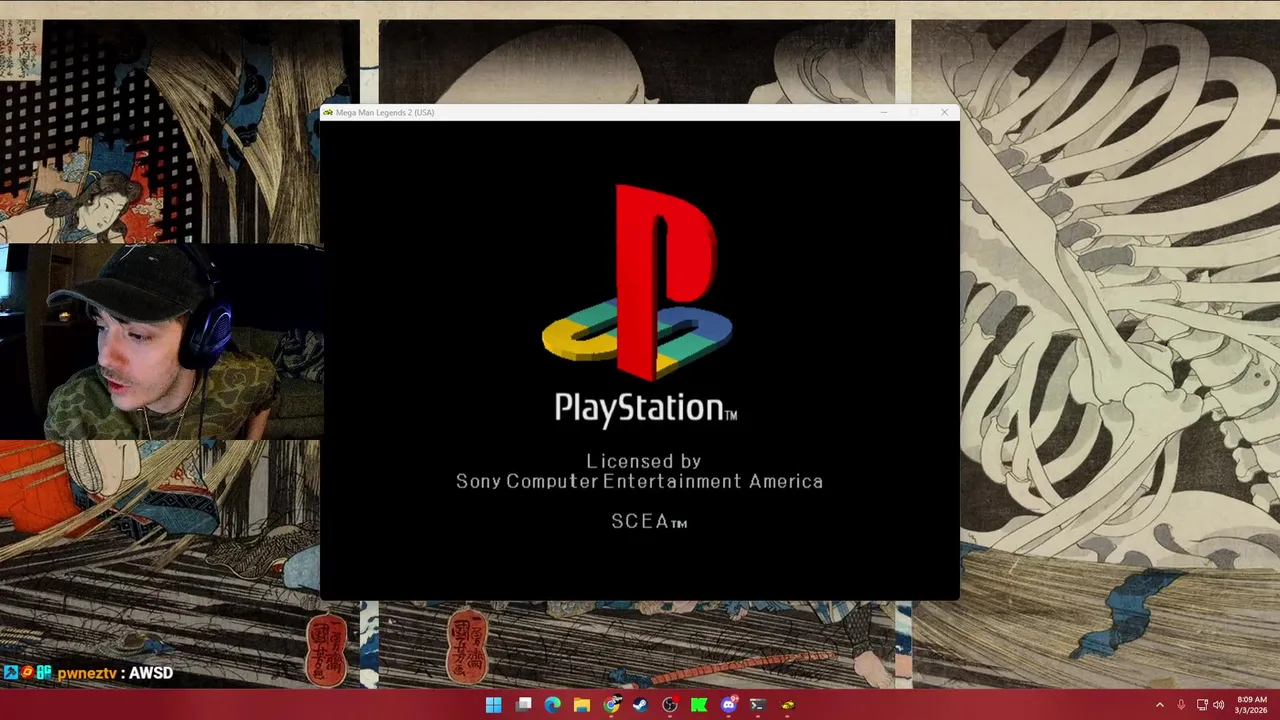Click the pwneztv chat message overlay
1280x720 pixels.
pos(88,673)
